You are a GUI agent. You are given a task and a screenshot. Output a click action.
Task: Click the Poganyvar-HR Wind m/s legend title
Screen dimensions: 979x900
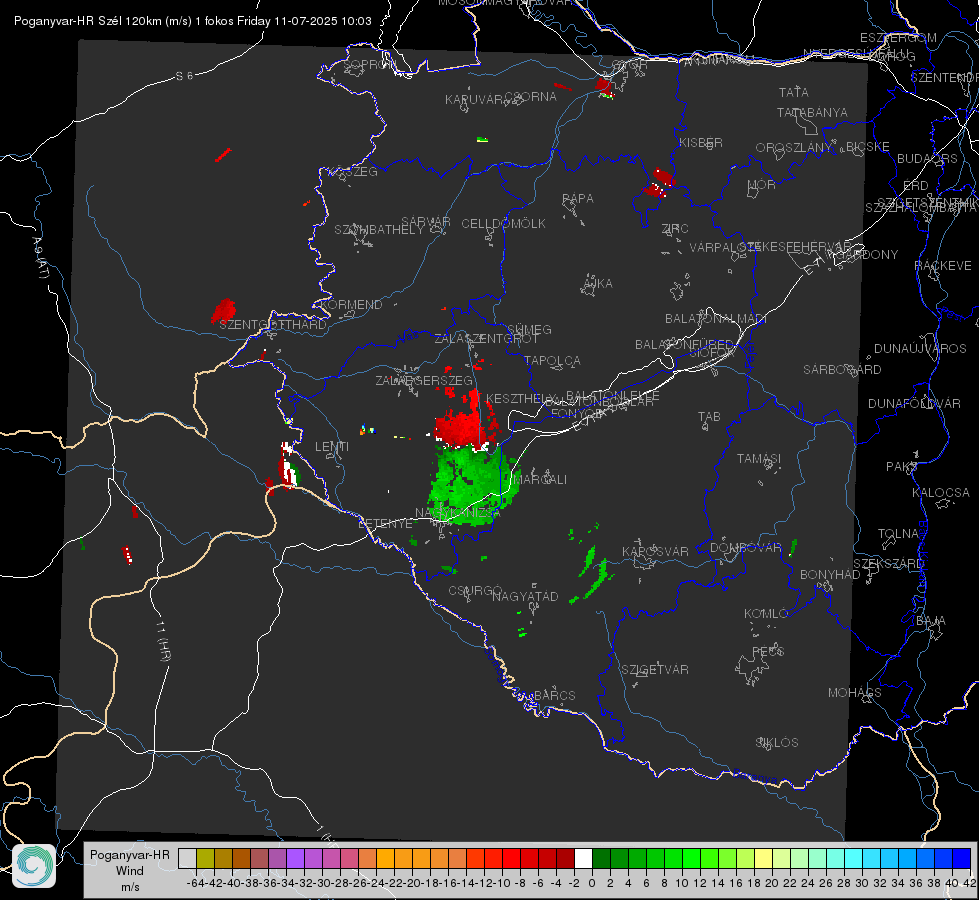(130, 870)
